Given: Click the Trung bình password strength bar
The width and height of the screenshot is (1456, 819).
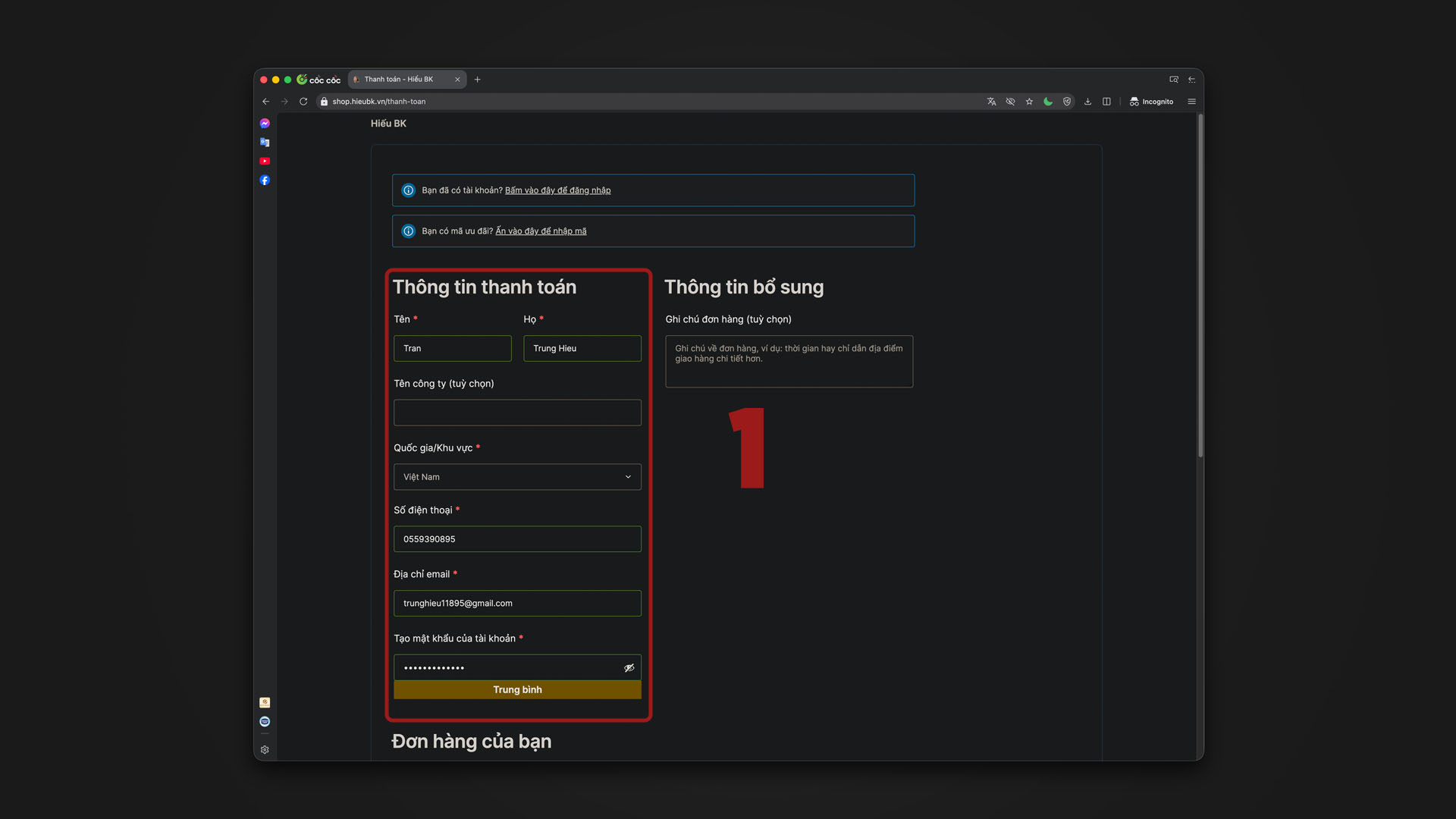Looking at the screenshot, I should pyautogui.click(x=517, y=690).
